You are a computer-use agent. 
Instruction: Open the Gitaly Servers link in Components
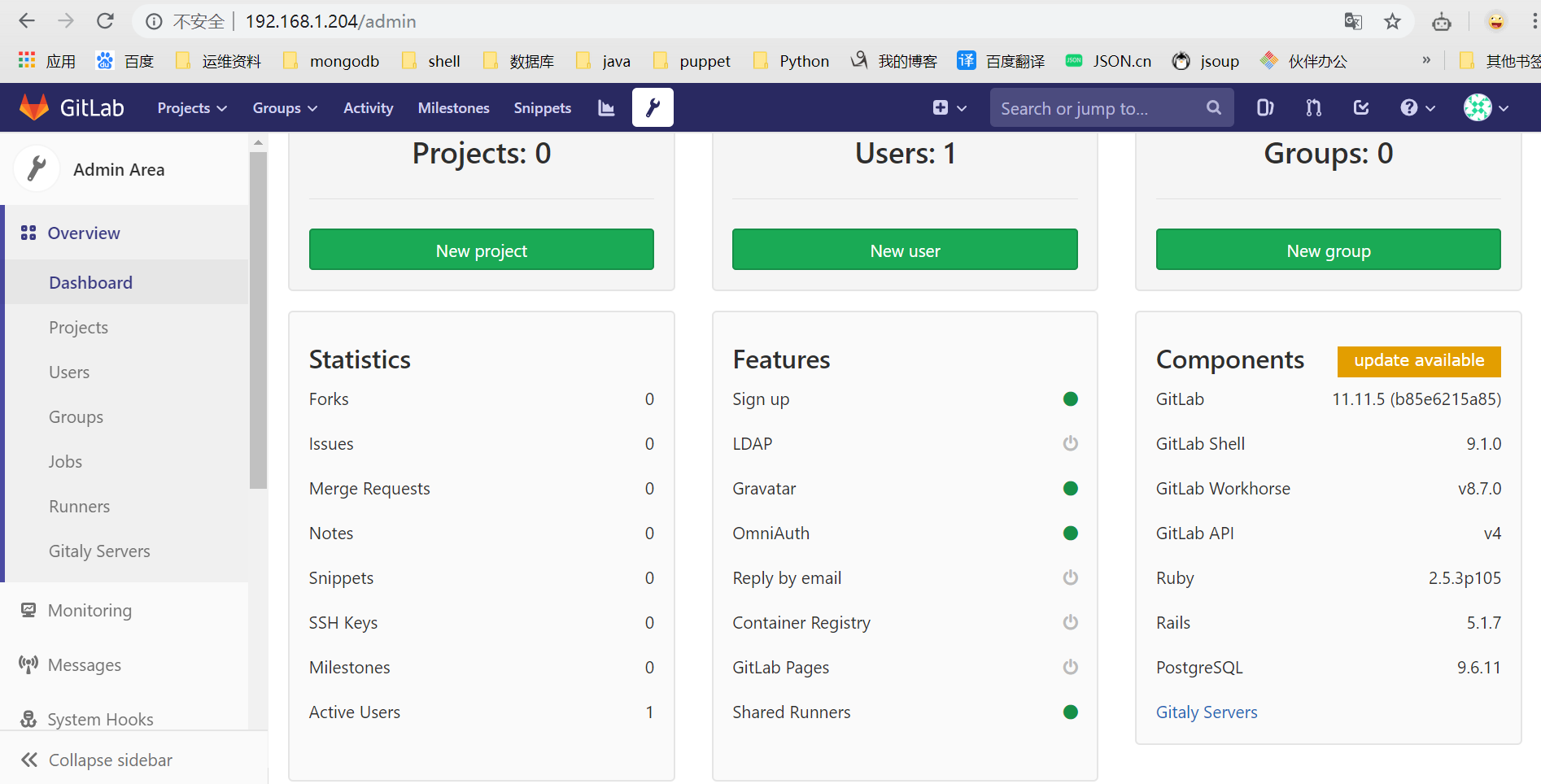coord(1207,712)
